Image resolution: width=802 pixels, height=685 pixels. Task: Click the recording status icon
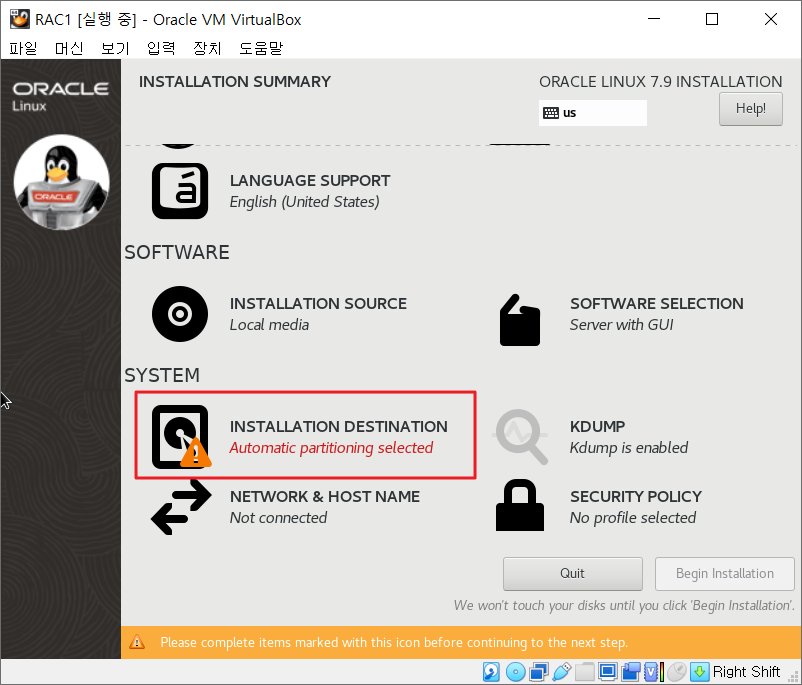click(x=631, y=672)
